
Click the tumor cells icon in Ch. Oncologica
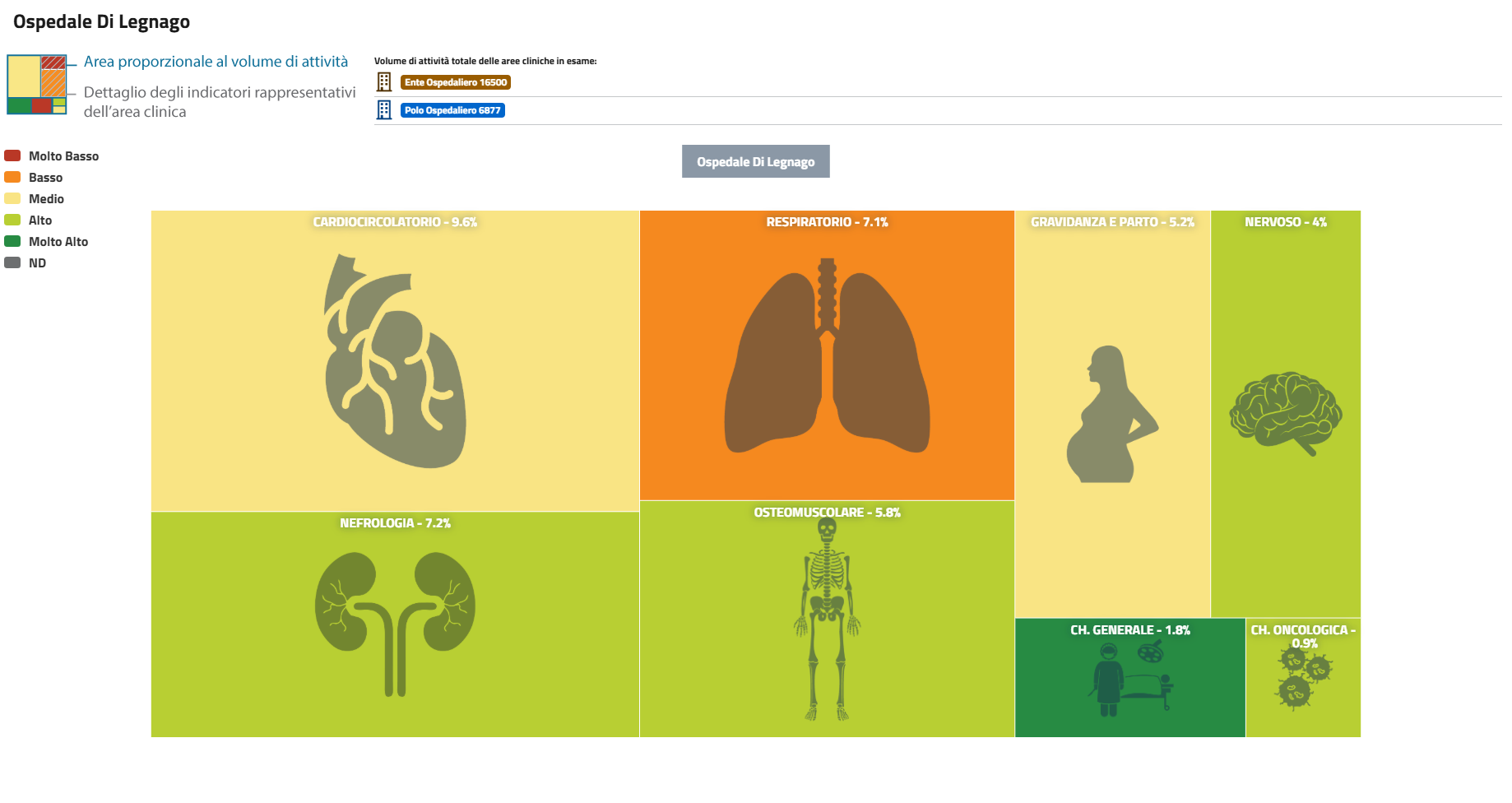(1303, 678)
